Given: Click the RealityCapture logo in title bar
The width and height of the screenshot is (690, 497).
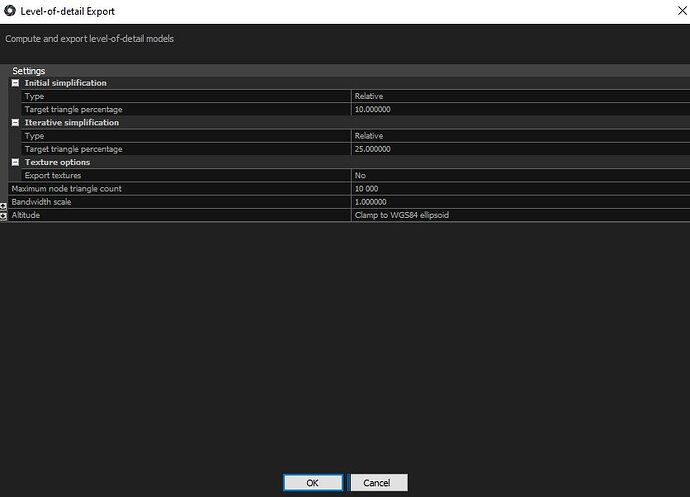Looking at the screenshot, I should [10, 11].
